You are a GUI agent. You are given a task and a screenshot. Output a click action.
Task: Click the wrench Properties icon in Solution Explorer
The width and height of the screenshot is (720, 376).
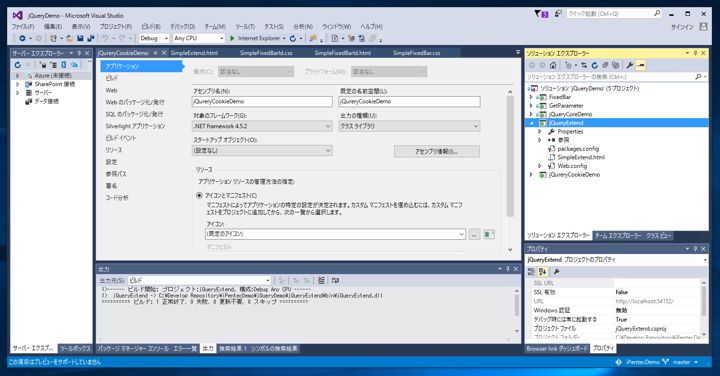[630, 65]
